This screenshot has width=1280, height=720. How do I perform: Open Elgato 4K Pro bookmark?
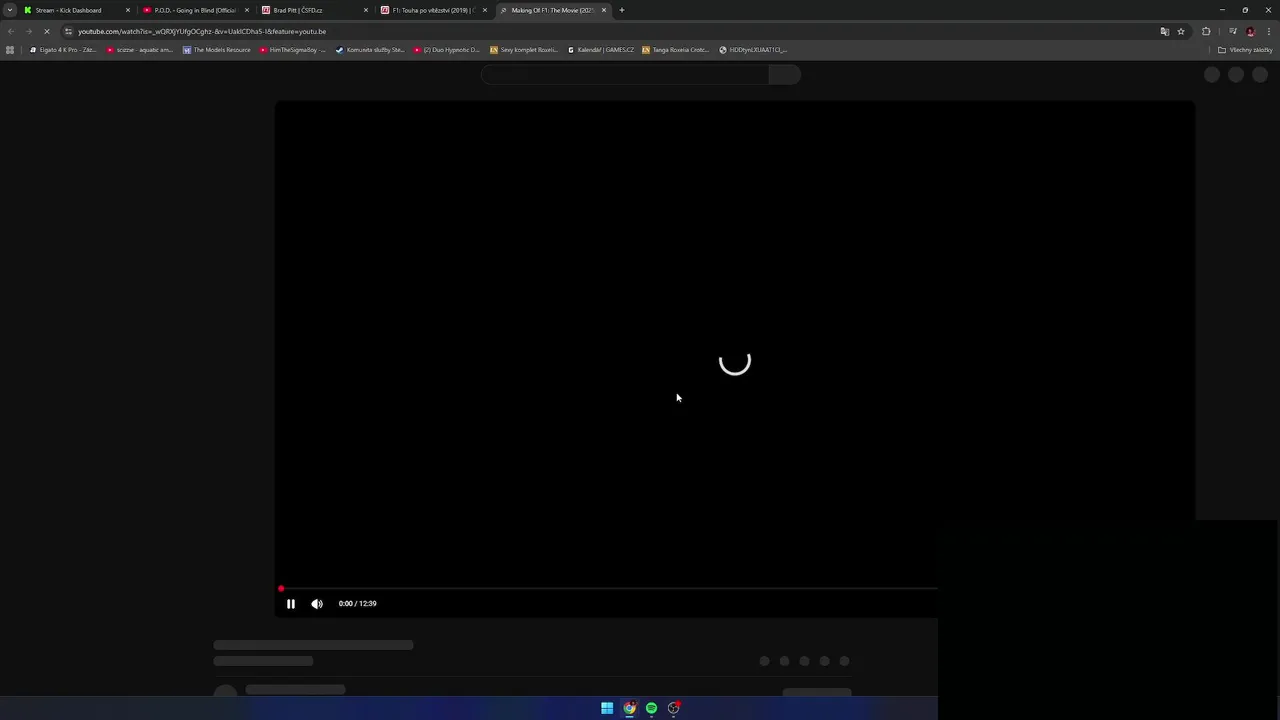[x=64, y=50]
